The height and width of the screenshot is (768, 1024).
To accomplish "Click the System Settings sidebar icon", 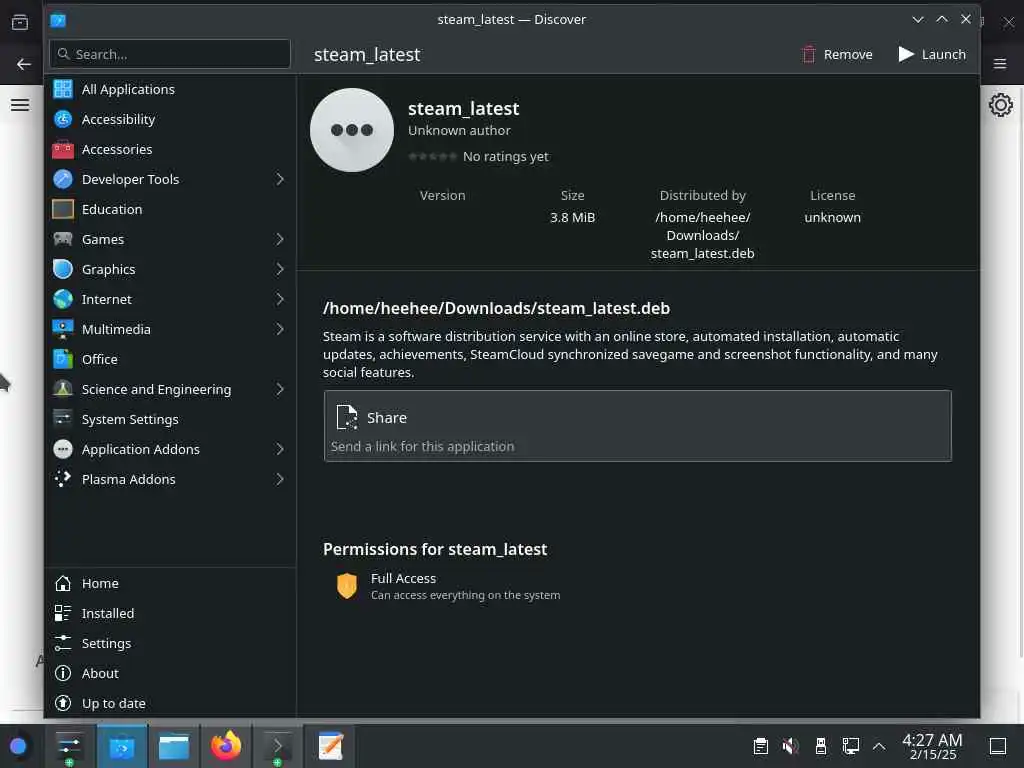I will (63, 419).
